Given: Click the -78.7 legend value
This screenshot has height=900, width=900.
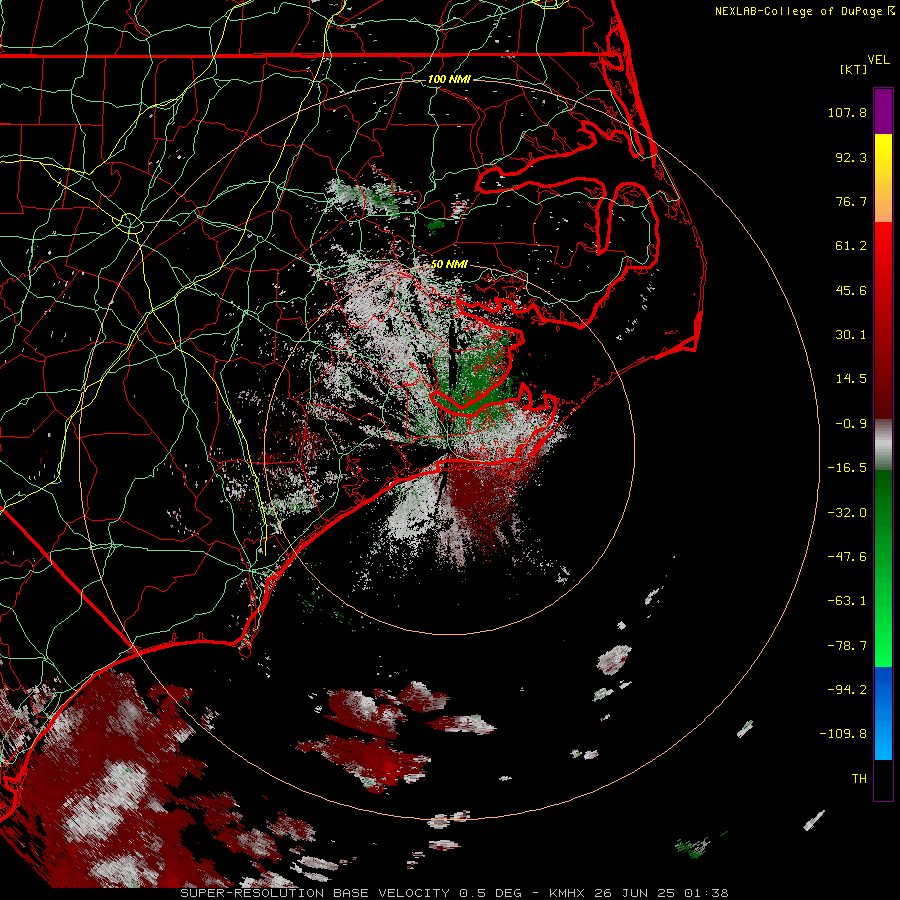Looking at the screenshot, I should 847,646.
